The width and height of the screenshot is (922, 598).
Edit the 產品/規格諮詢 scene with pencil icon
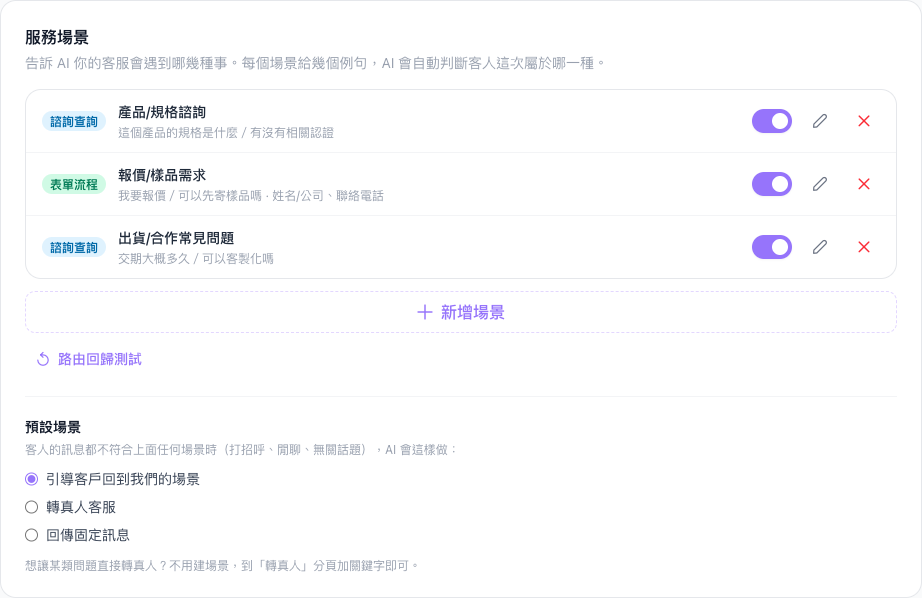820,121
